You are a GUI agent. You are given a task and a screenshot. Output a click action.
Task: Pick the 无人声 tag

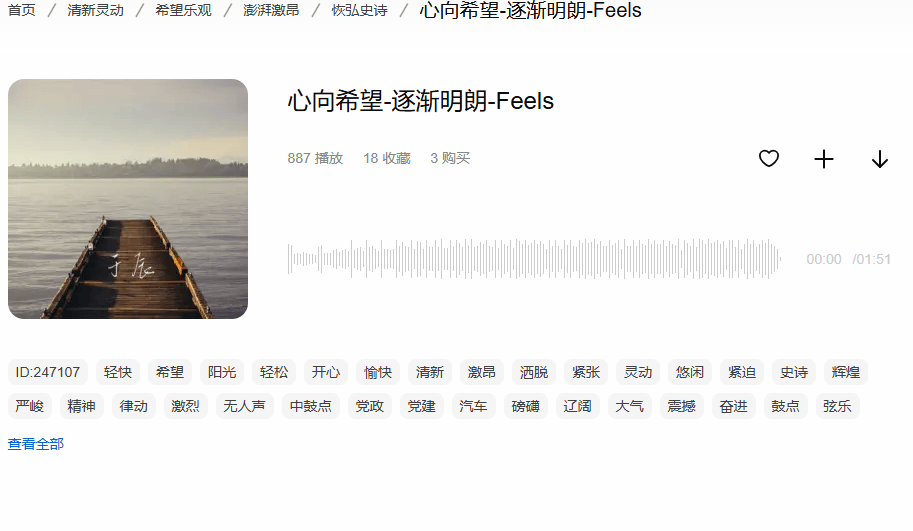[245, 406]
